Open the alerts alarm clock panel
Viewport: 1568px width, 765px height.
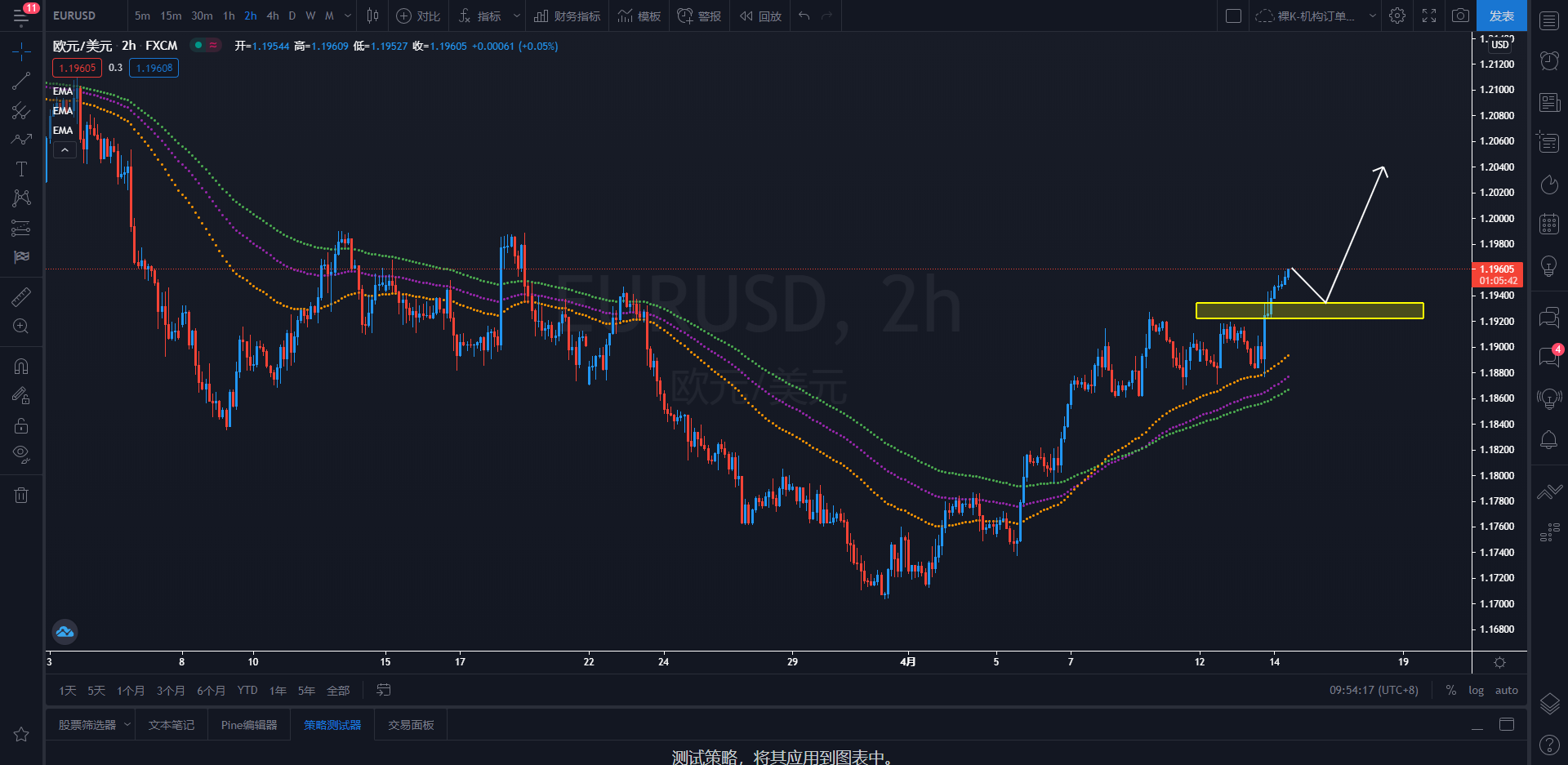click(1549, 60)
